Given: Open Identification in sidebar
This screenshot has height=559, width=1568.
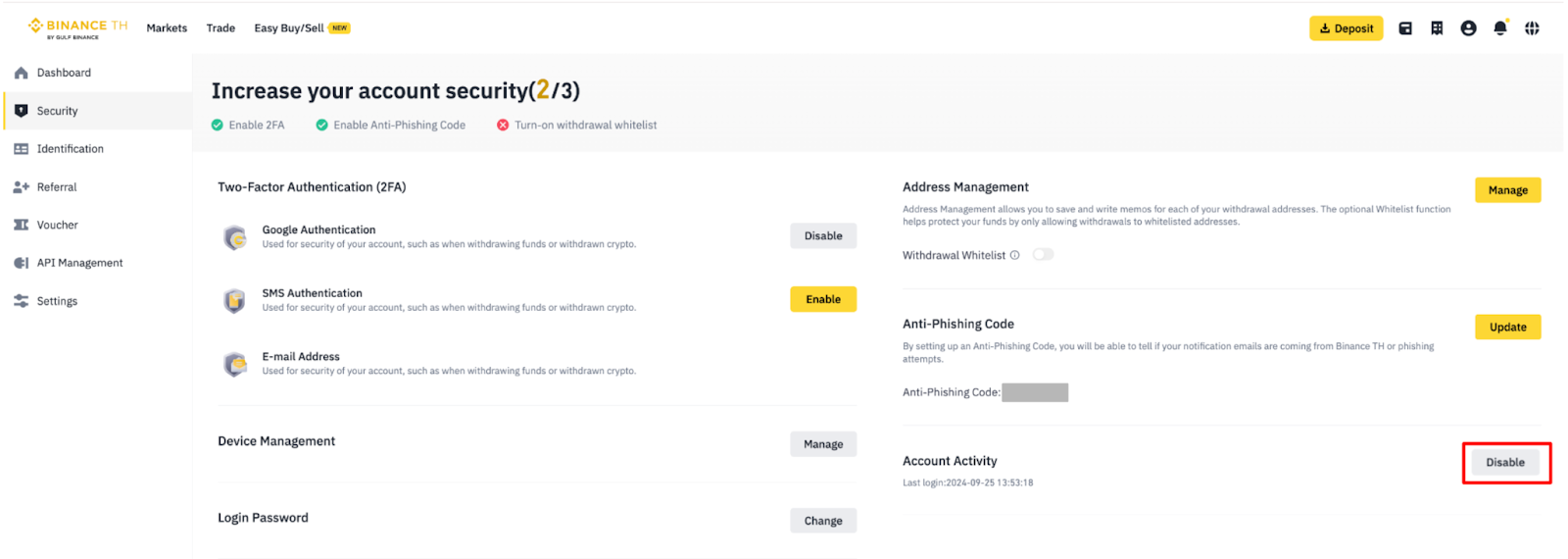Looking at the screenshot, I should click(x=70, y=149).
